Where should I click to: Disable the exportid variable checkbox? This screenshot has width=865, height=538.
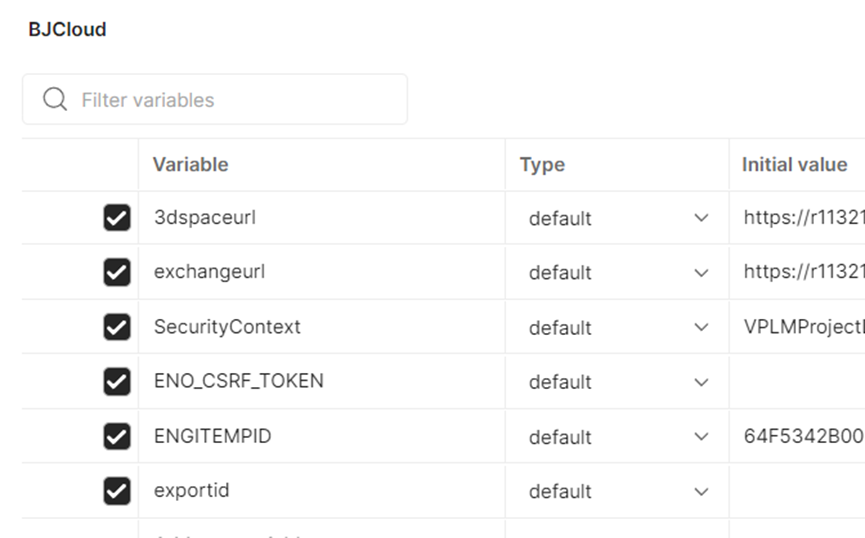(117, 491)
